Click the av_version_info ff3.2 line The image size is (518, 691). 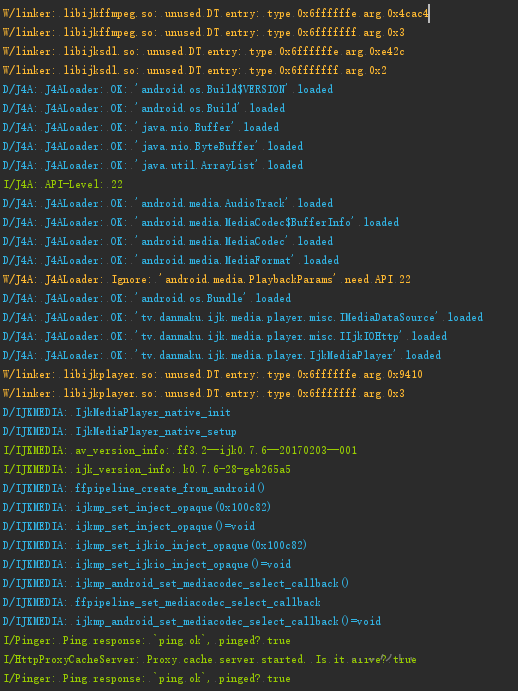pos(180,450)
